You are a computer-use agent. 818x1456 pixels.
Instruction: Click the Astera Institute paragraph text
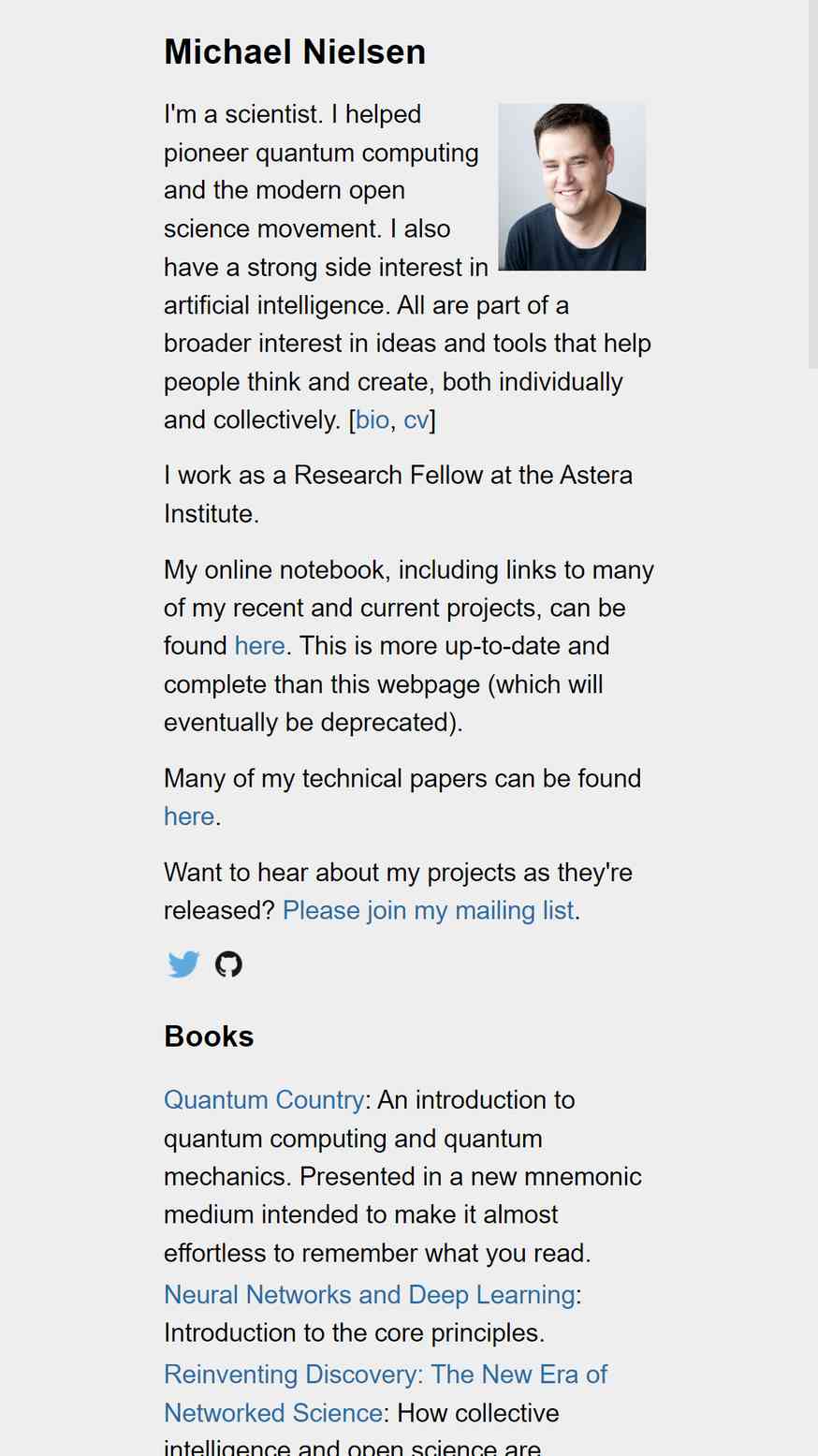[398, 494]
